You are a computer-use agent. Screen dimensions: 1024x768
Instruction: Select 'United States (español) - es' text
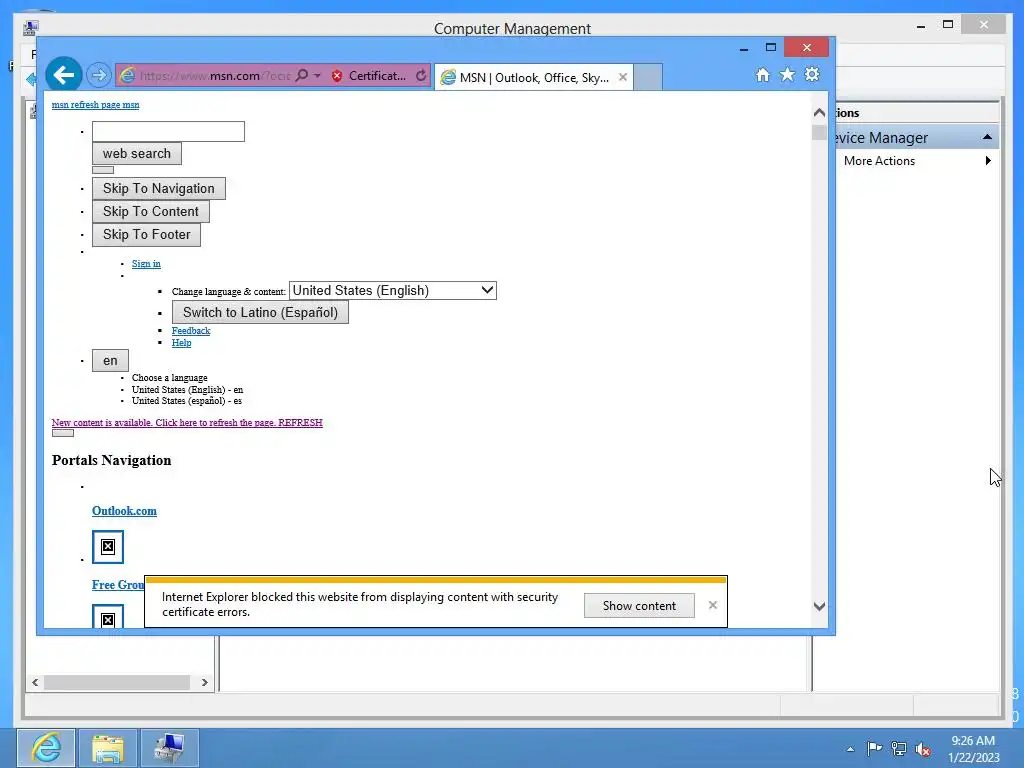pos(187,401)
